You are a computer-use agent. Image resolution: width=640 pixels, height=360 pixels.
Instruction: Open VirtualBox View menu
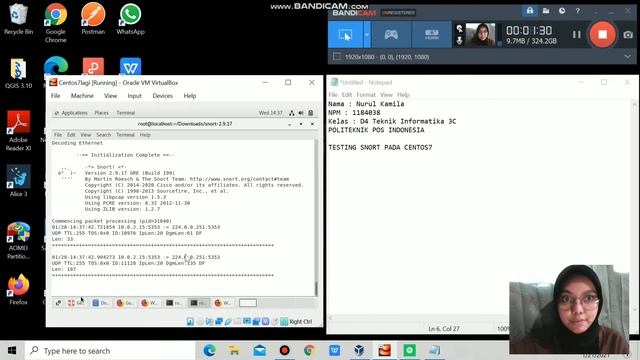110,96
